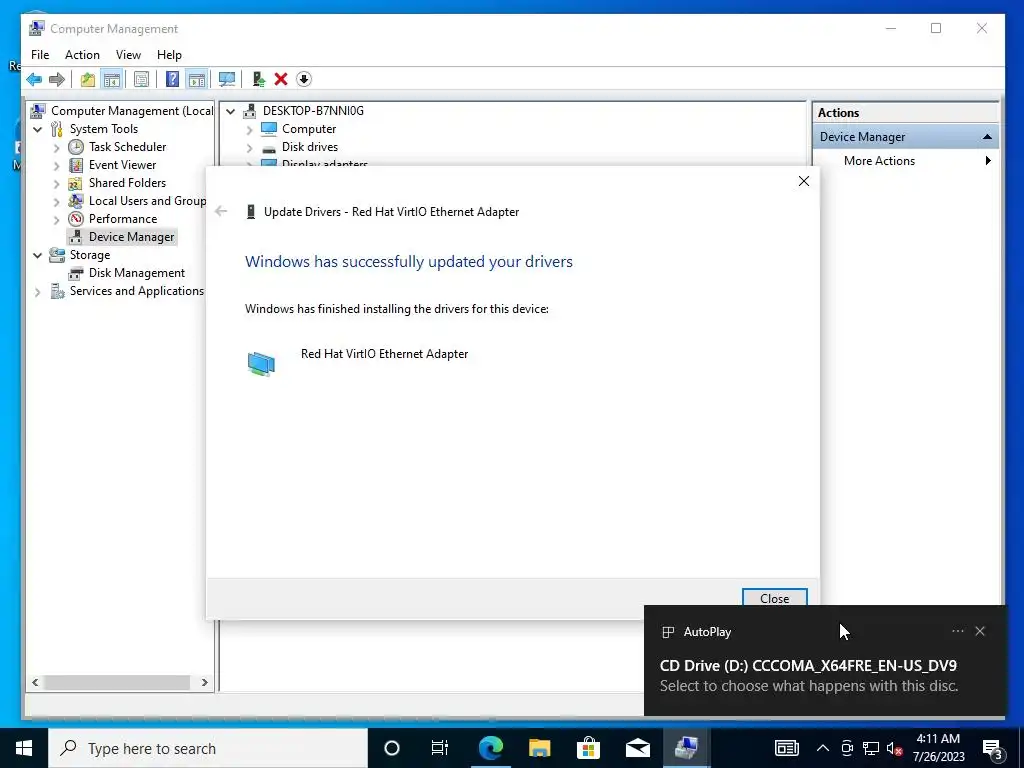Open Task View from the taskbar
Screen dimensions: 1024x768
coord(440,748)
